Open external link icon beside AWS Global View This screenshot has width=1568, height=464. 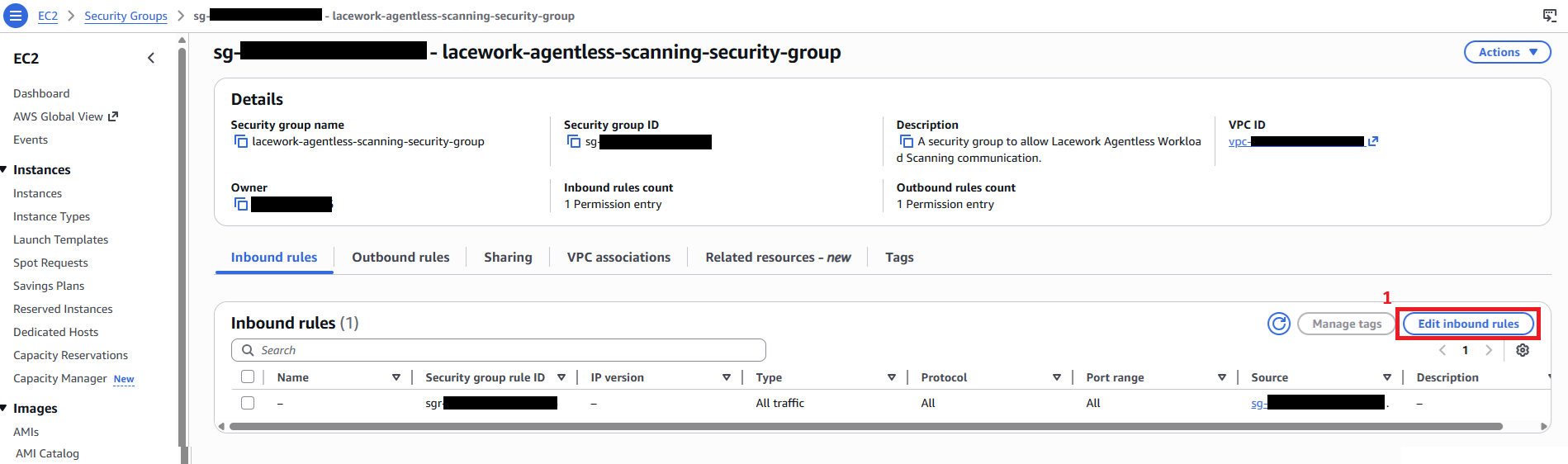click(113, 116)
